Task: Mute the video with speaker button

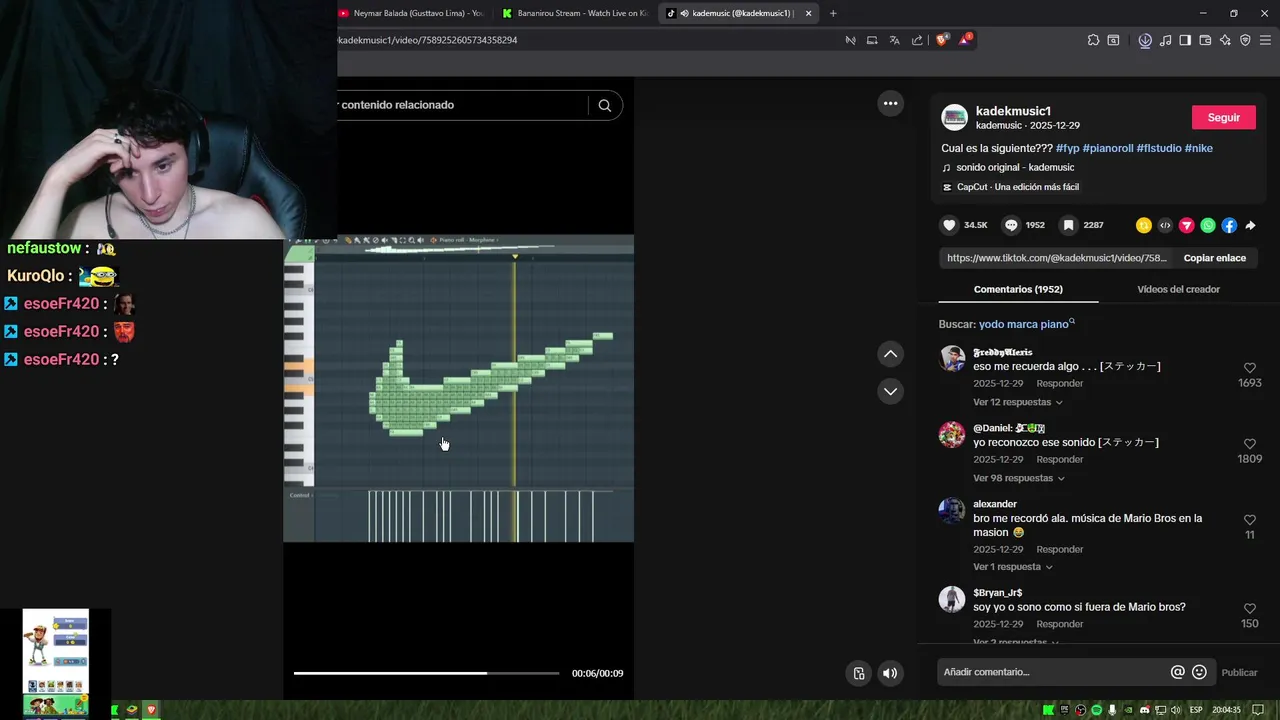Action: (890, 673)
